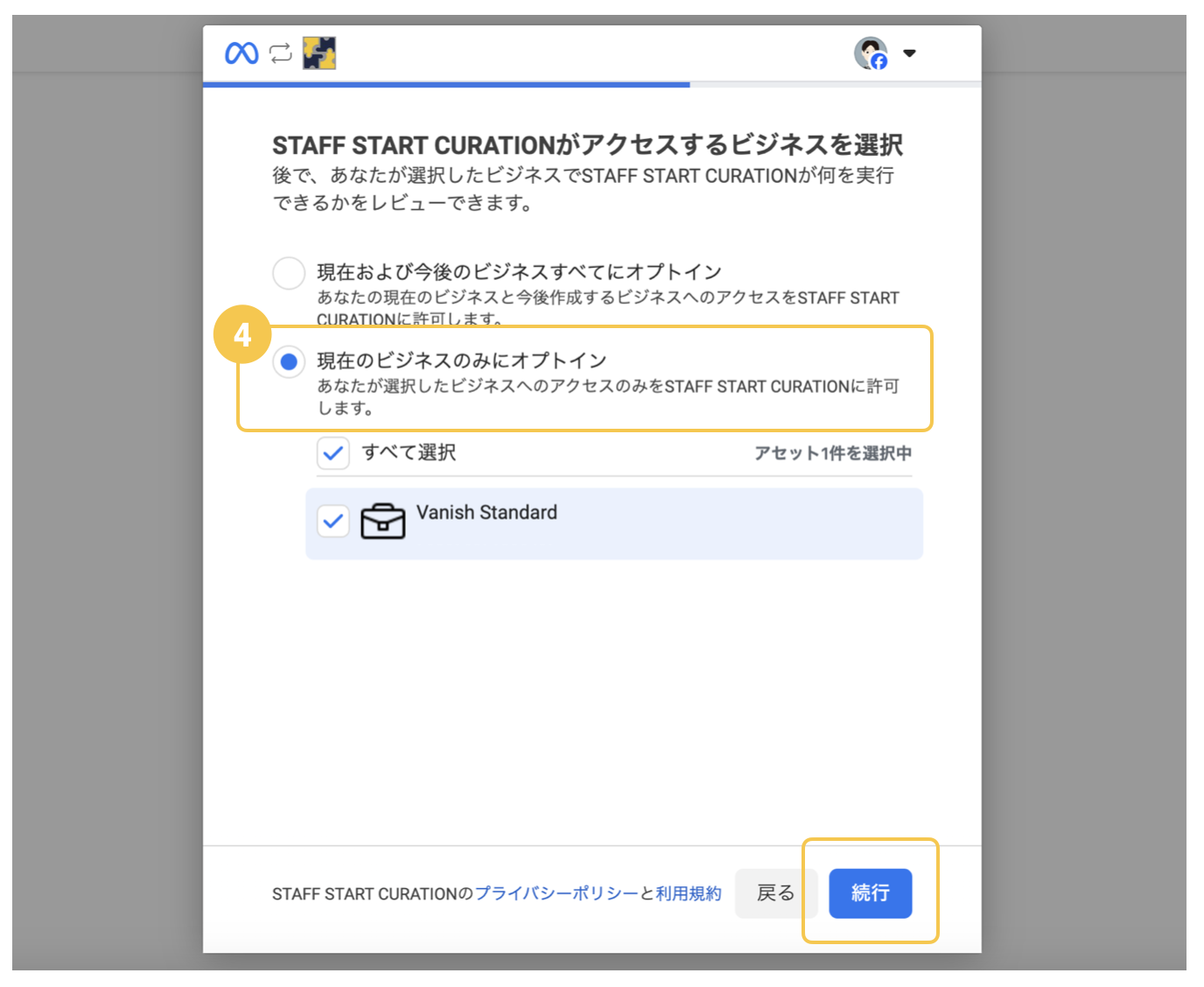The image size is (1204, 987).
Task: Click the すべて選択 label text
Action: (x=409, y=452)
